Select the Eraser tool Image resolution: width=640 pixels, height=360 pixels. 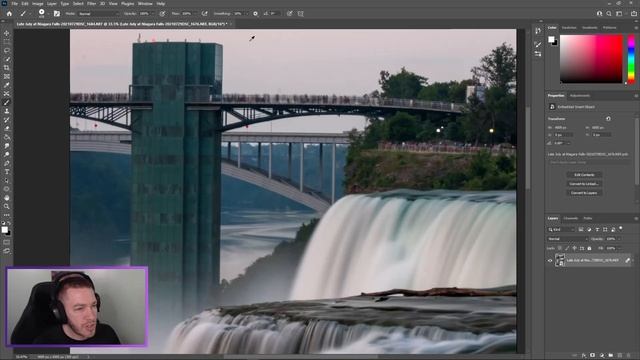click(x=7, y=129)
